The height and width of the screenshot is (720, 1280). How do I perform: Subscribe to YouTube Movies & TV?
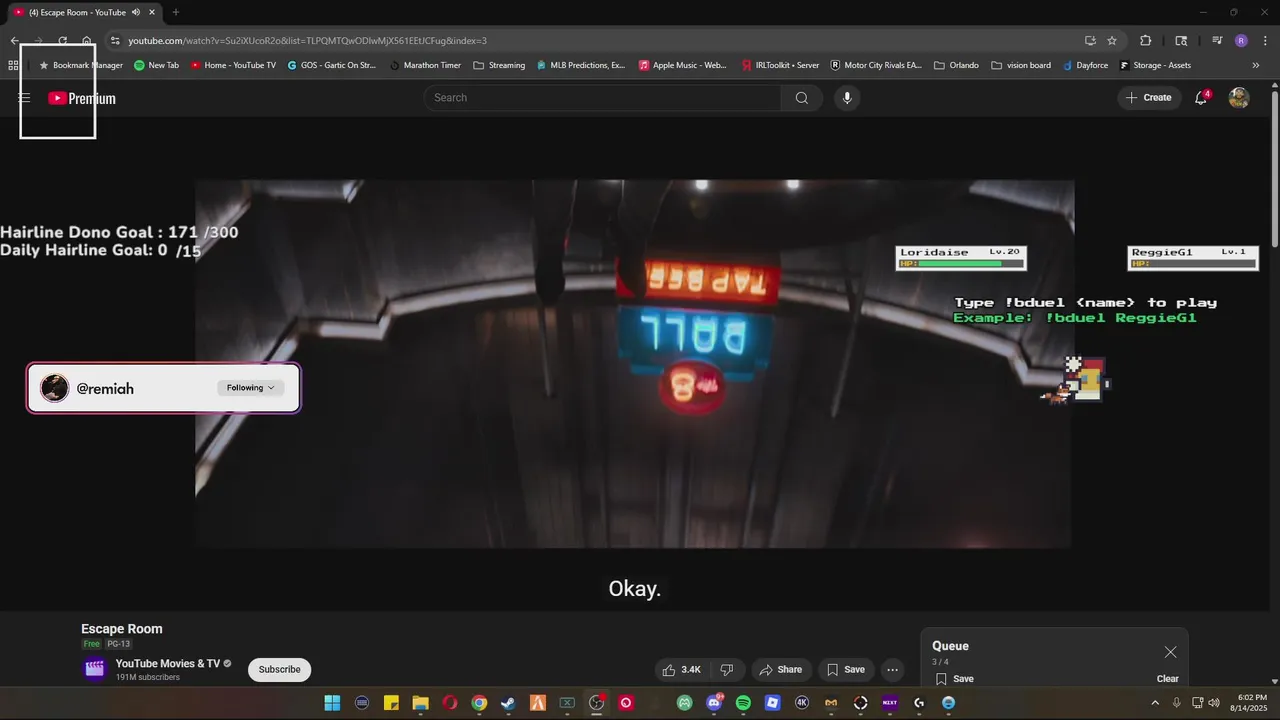(279, 670)
